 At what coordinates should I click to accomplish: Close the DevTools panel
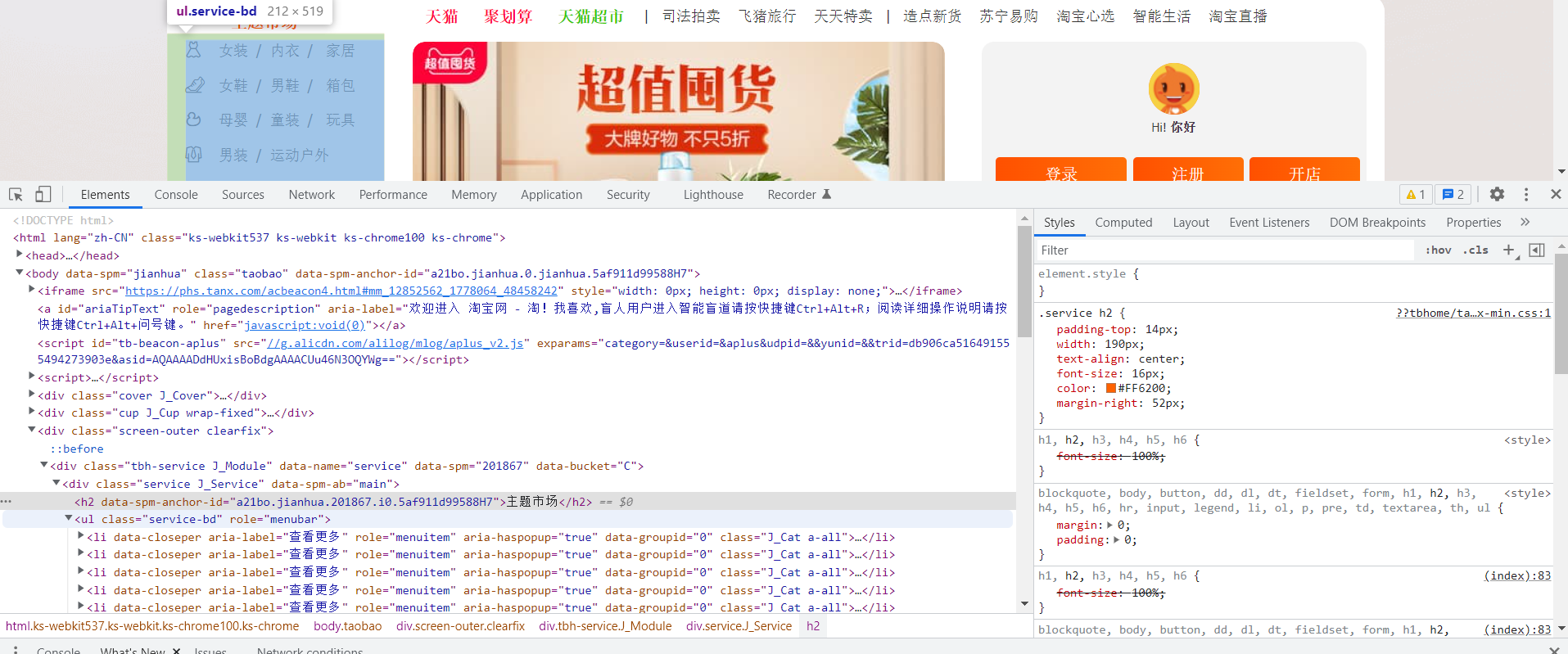click(1556, 194)
